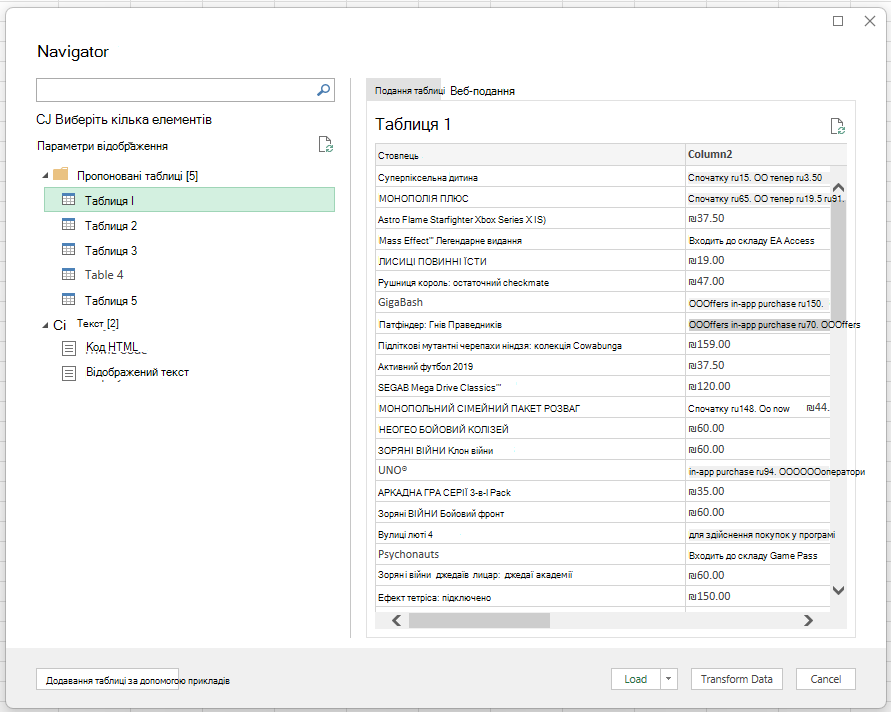Click the refresh icon beside Параметри відображення
Screen dimensions: 891x712
pos(326,144)
